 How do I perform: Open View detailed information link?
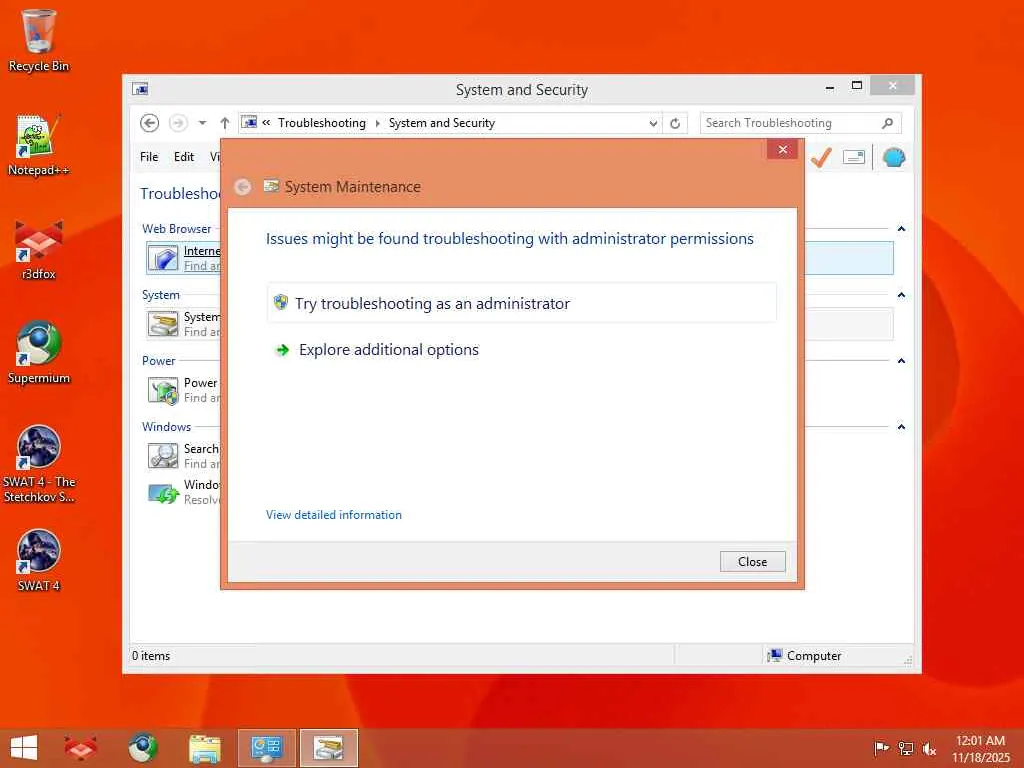tap(334, 515)
